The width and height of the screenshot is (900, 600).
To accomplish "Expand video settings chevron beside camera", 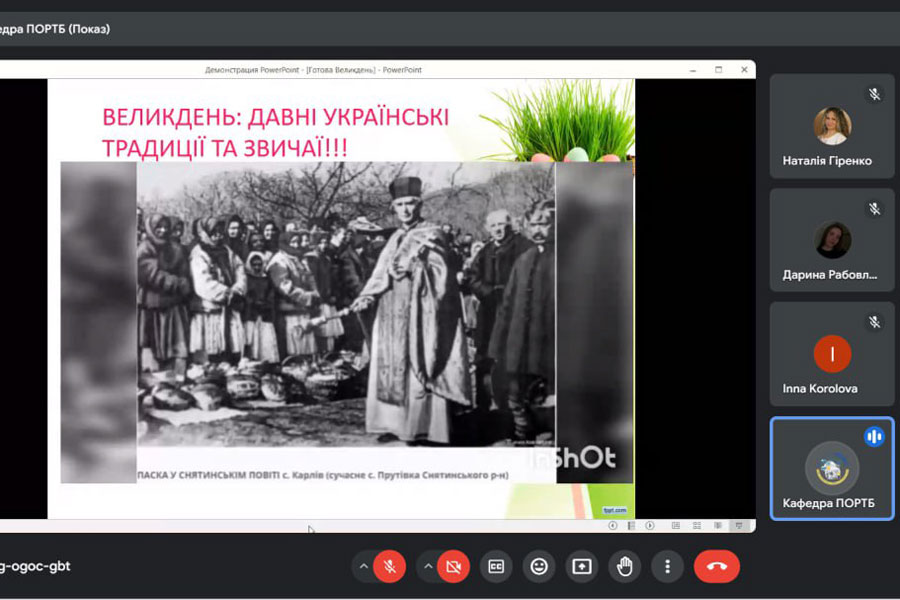I will (x=427, y=567).
